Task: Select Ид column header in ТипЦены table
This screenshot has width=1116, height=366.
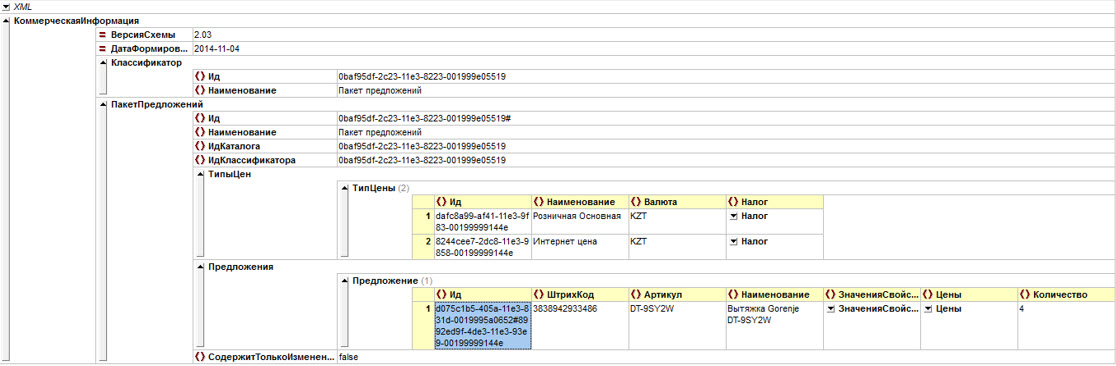Action: point(483,202)
